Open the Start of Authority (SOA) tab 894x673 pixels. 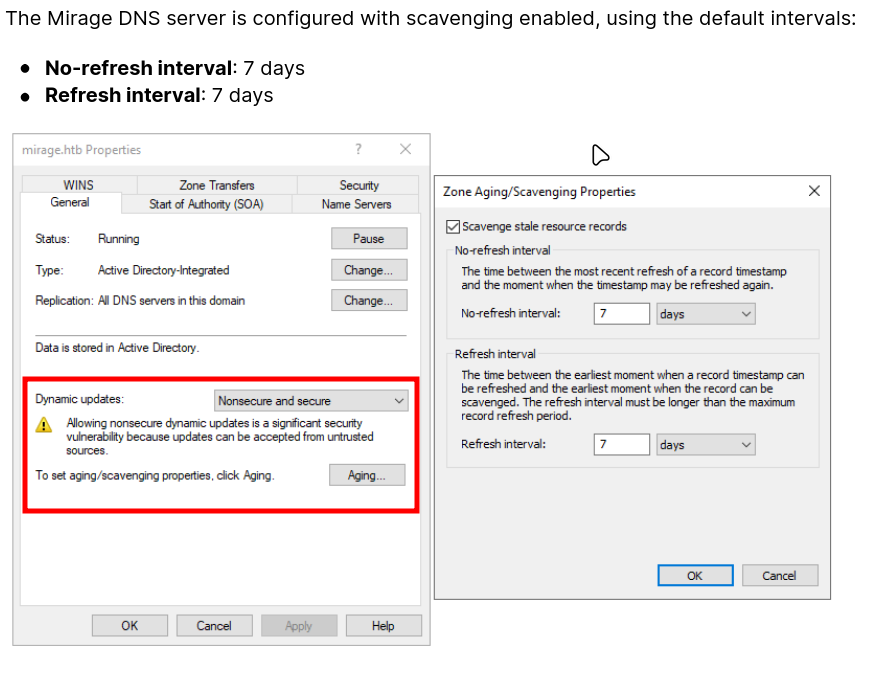[206, 204]
